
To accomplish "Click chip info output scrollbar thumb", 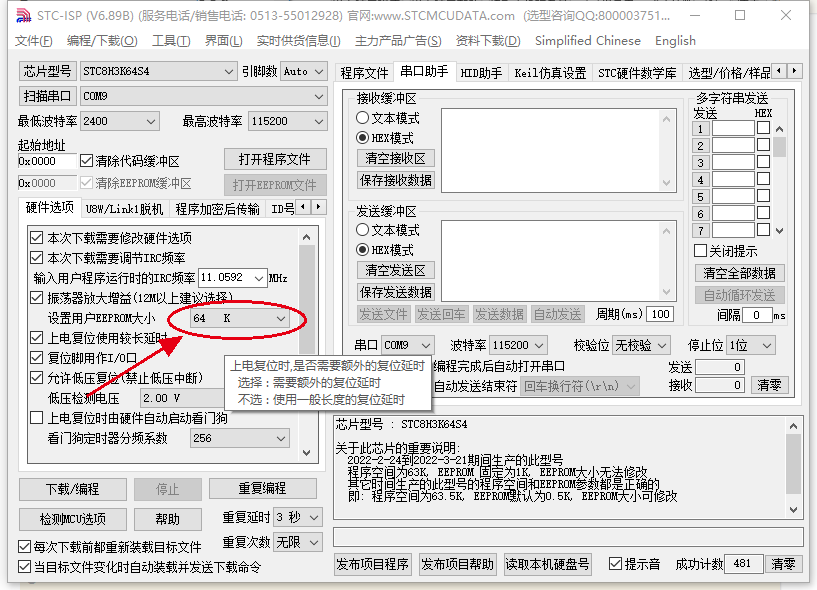I will (794, 464).
